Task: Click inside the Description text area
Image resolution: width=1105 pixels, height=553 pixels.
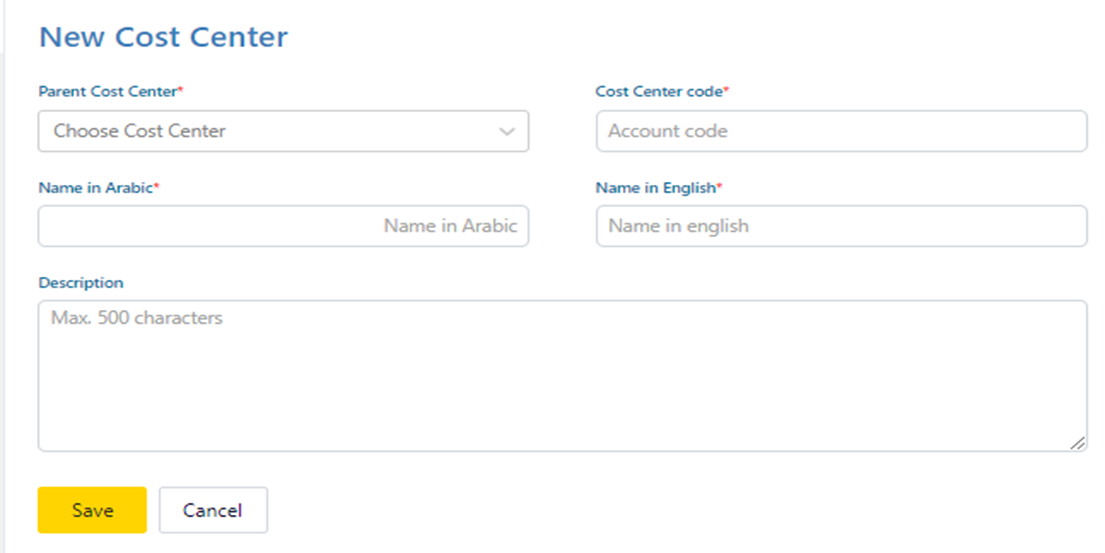Action: 562,376
